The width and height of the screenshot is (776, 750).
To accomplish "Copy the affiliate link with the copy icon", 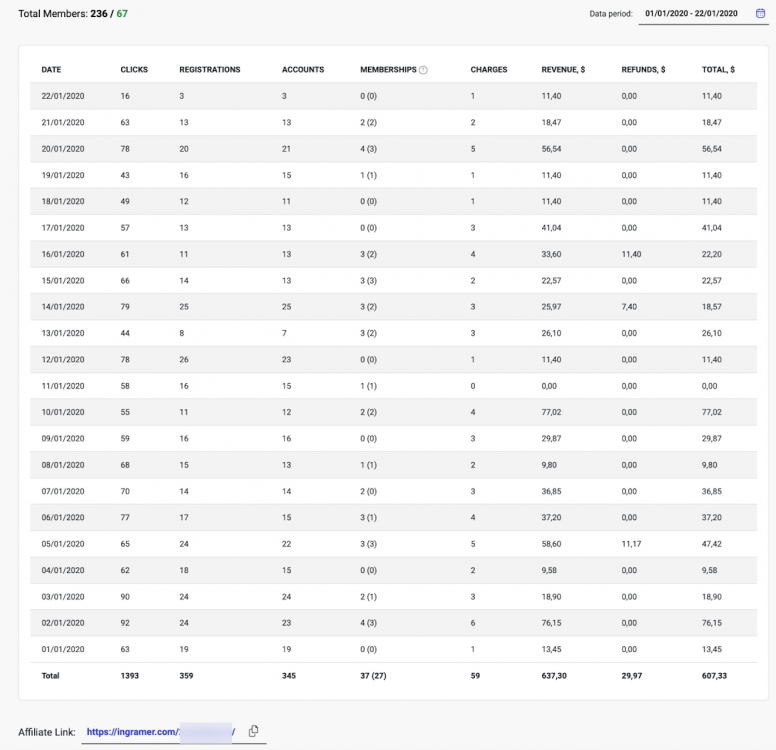I will click(254, 731).
